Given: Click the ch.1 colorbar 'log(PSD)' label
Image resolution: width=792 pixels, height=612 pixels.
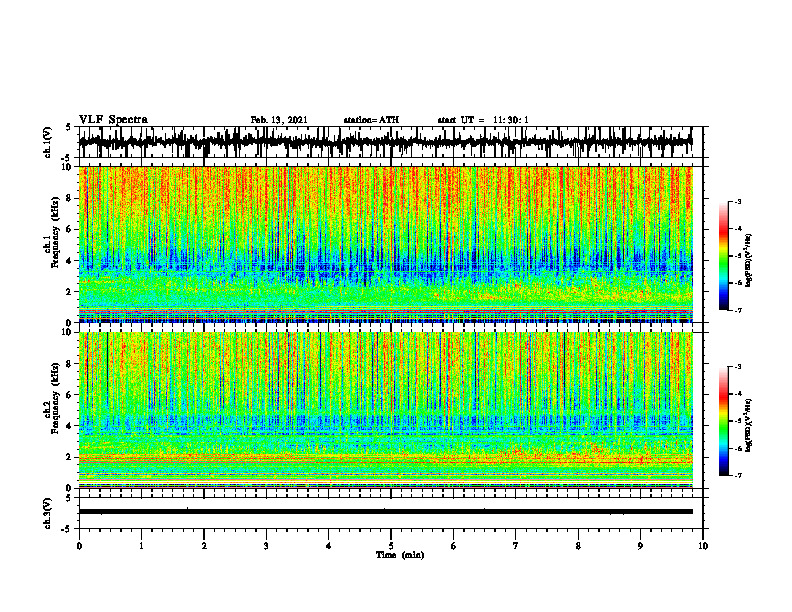Looking at the screenshot, I should pyautogui.click(x=749, y=261).
